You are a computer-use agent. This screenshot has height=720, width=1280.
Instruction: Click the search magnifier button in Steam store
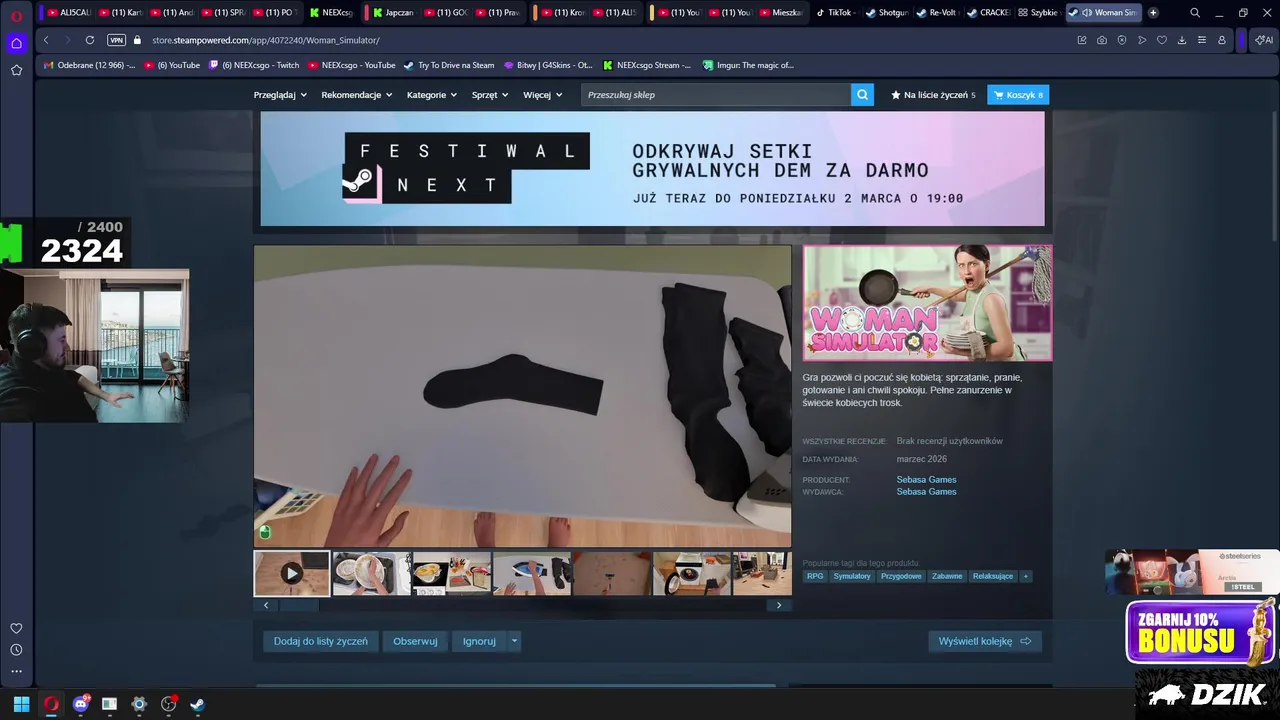pos(862,95)
